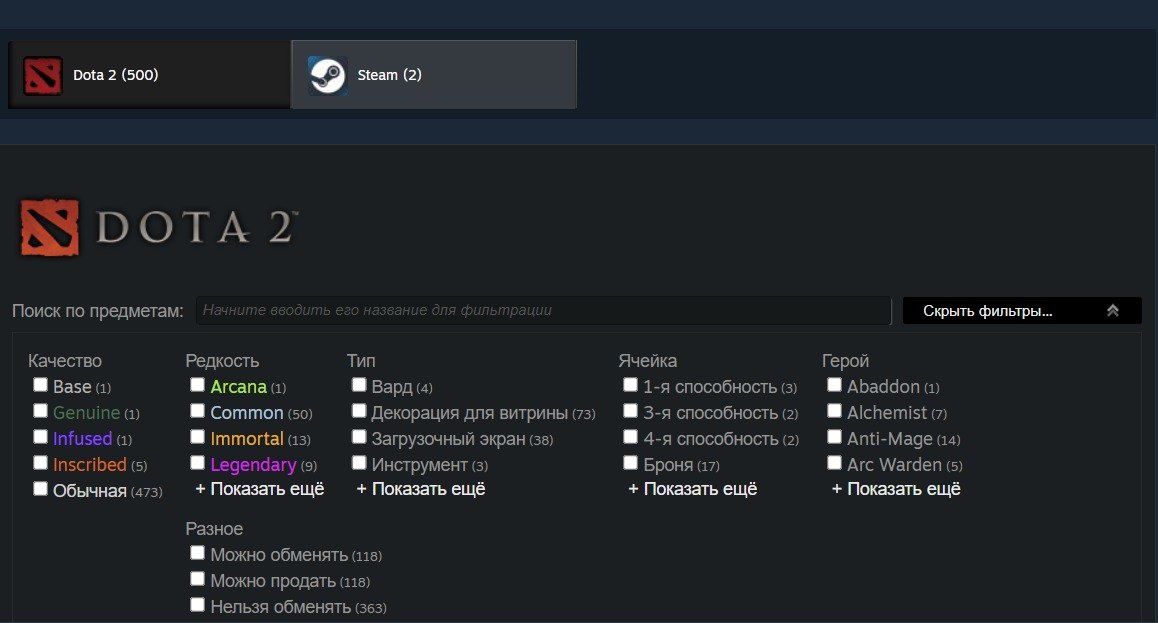Click the Ячейка filter heading
This screenshot has width=1158, height=623.
(x=648, y=361)
